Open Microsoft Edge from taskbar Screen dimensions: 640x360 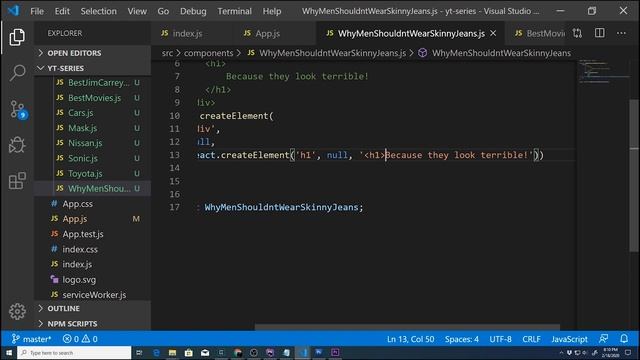point(156,353)
